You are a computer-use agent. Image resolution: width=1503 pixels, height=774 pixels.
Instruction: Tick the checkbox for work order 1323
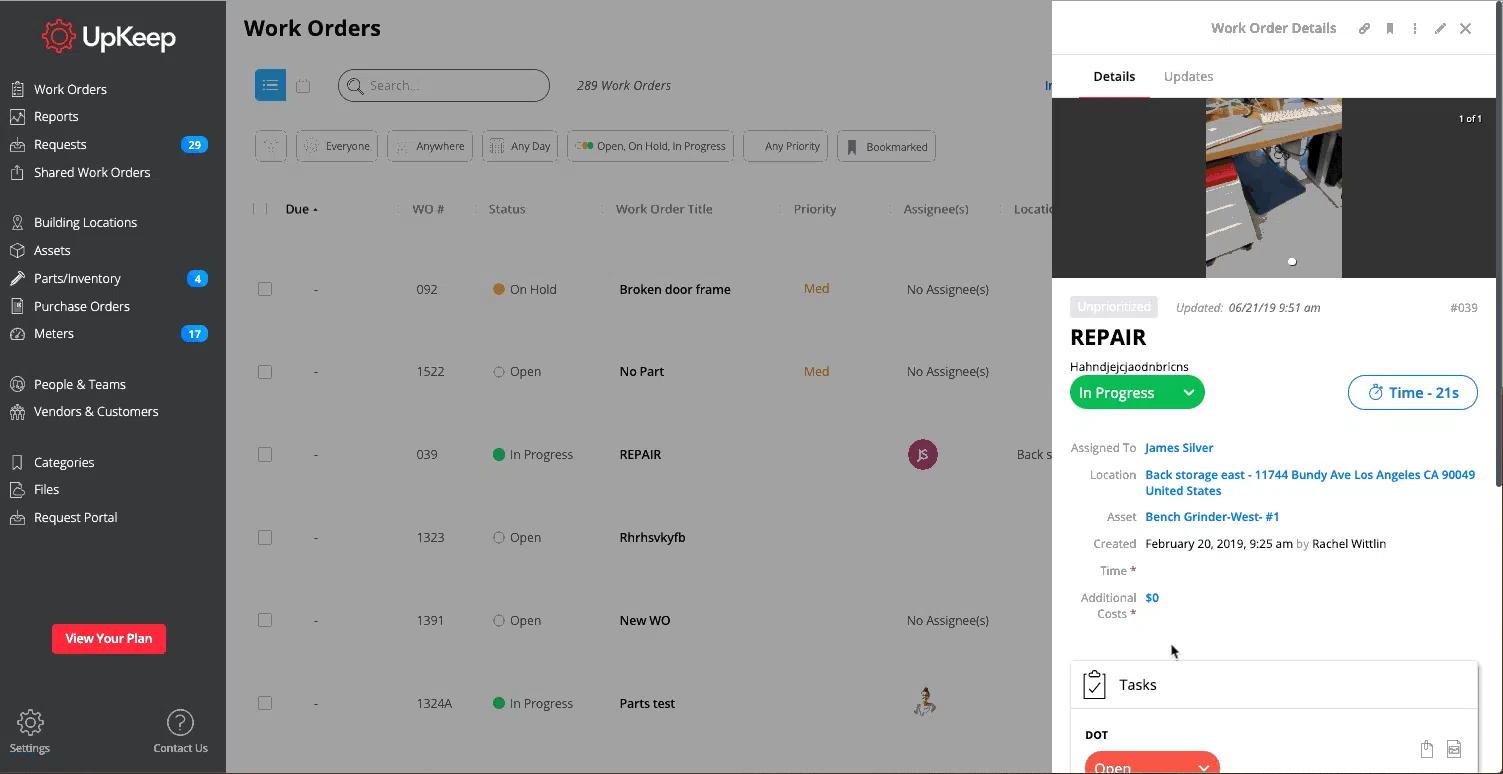click(x=265, y=537)
